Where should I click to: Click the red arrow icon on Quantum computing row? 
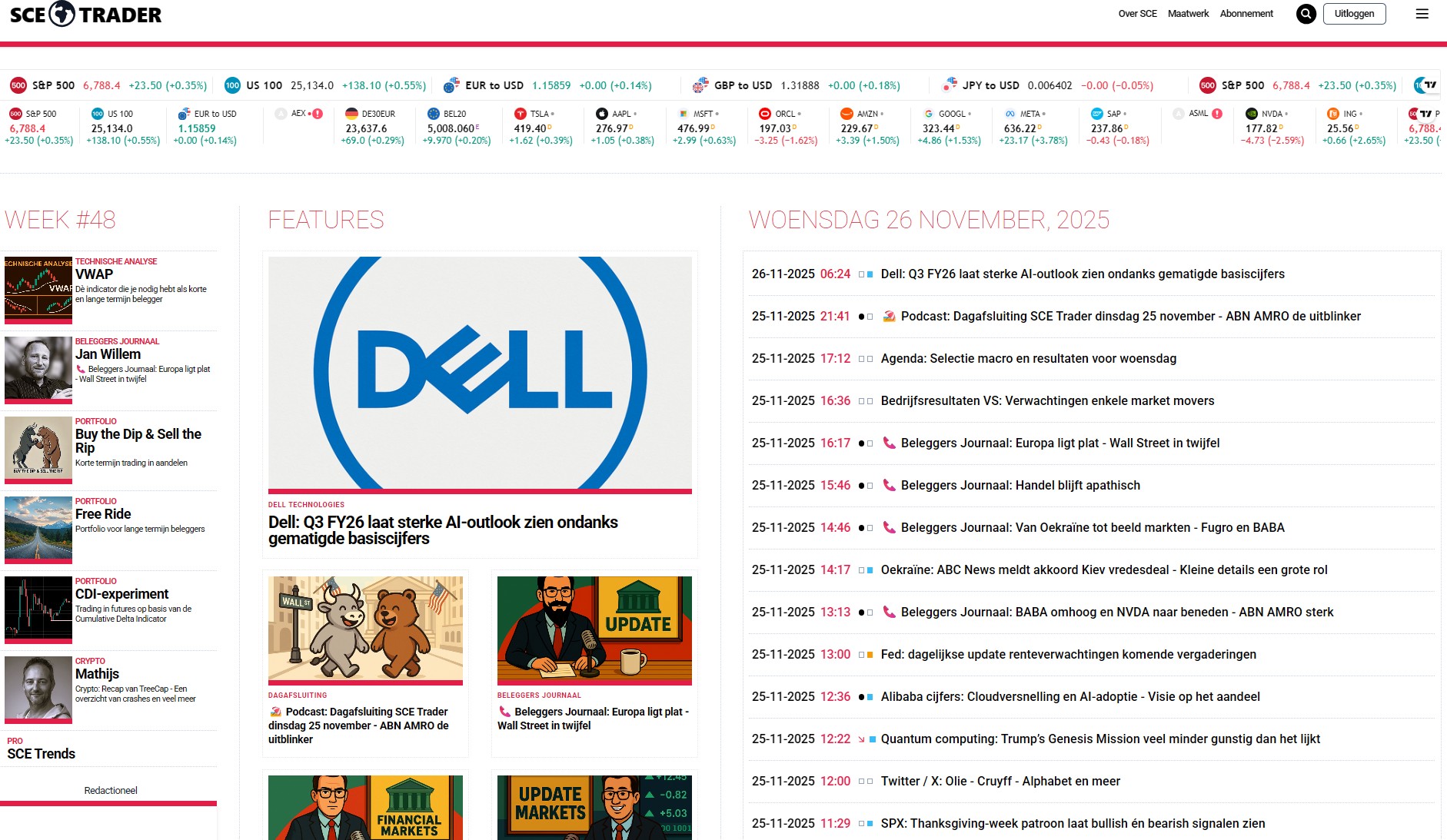(861, 739)
